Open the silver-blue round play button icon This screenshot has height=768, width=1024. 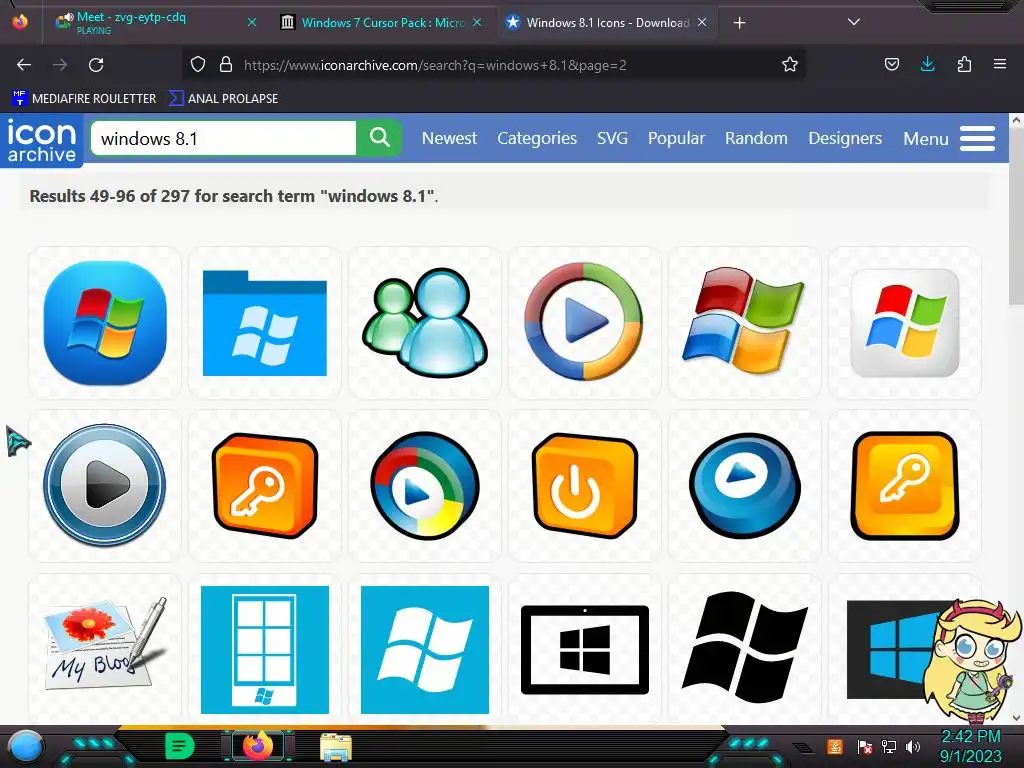(x=104, y=486)
